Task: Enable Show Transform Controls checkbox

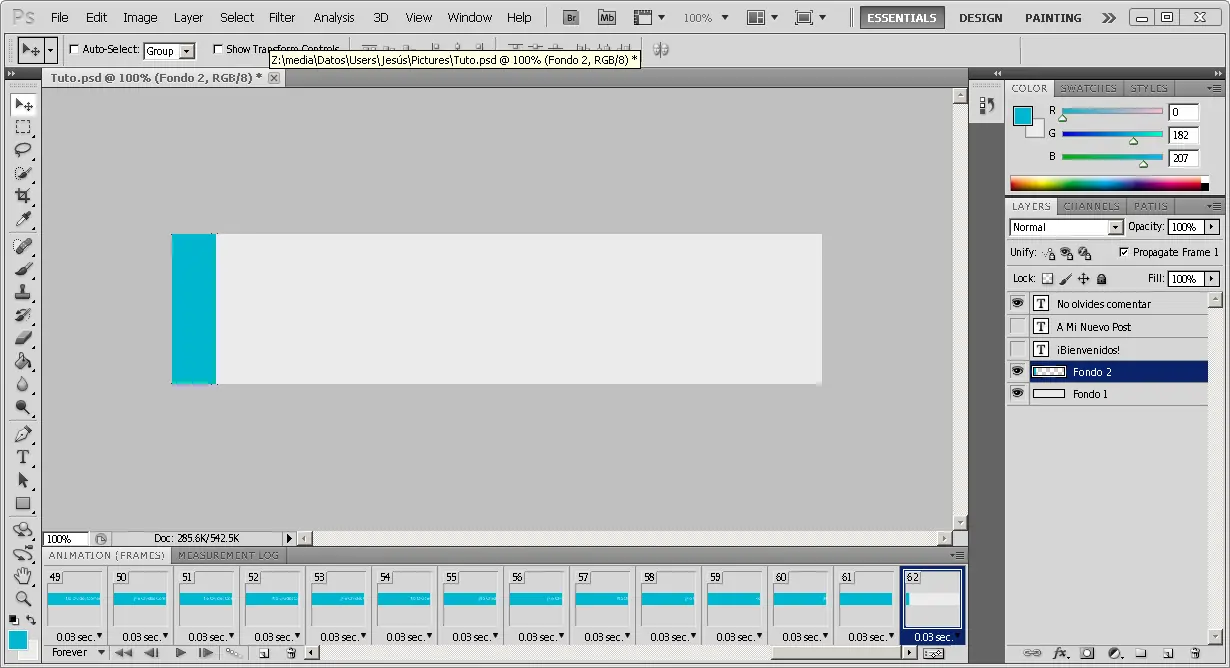Action: 217,49
